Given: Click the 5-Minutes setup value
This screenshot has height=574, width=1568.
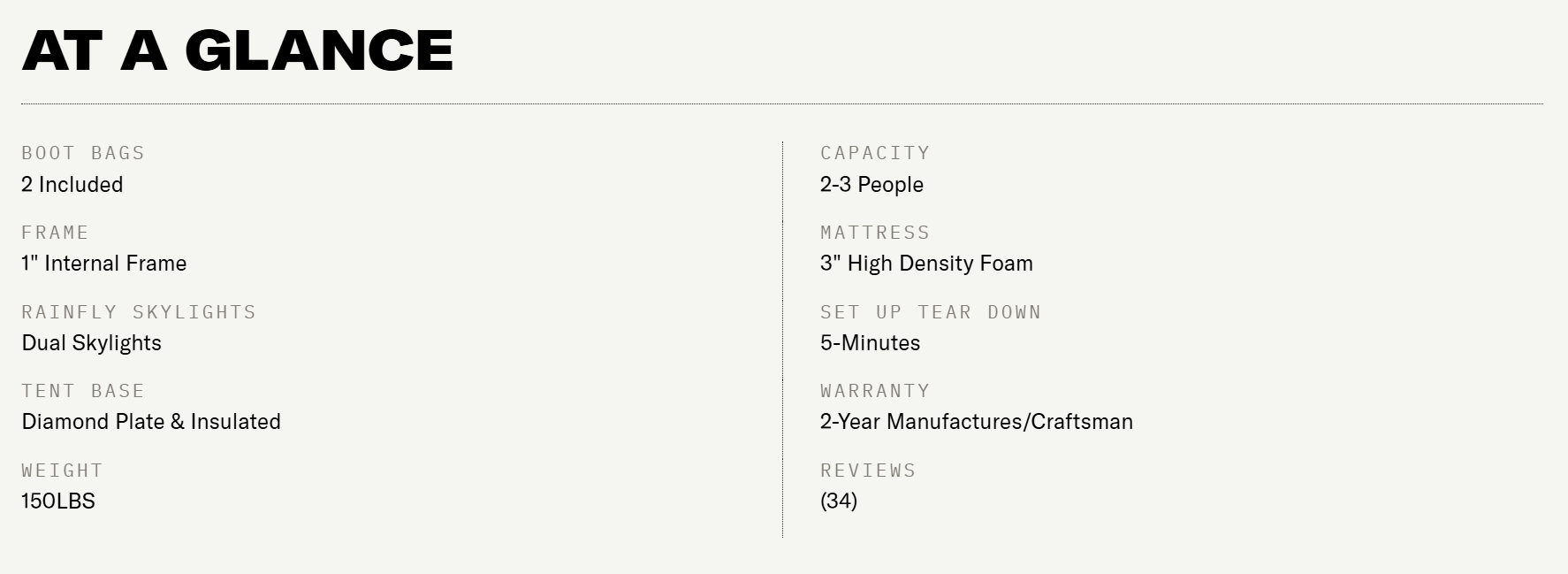Looking at the screenshot, I should [870, 343].
